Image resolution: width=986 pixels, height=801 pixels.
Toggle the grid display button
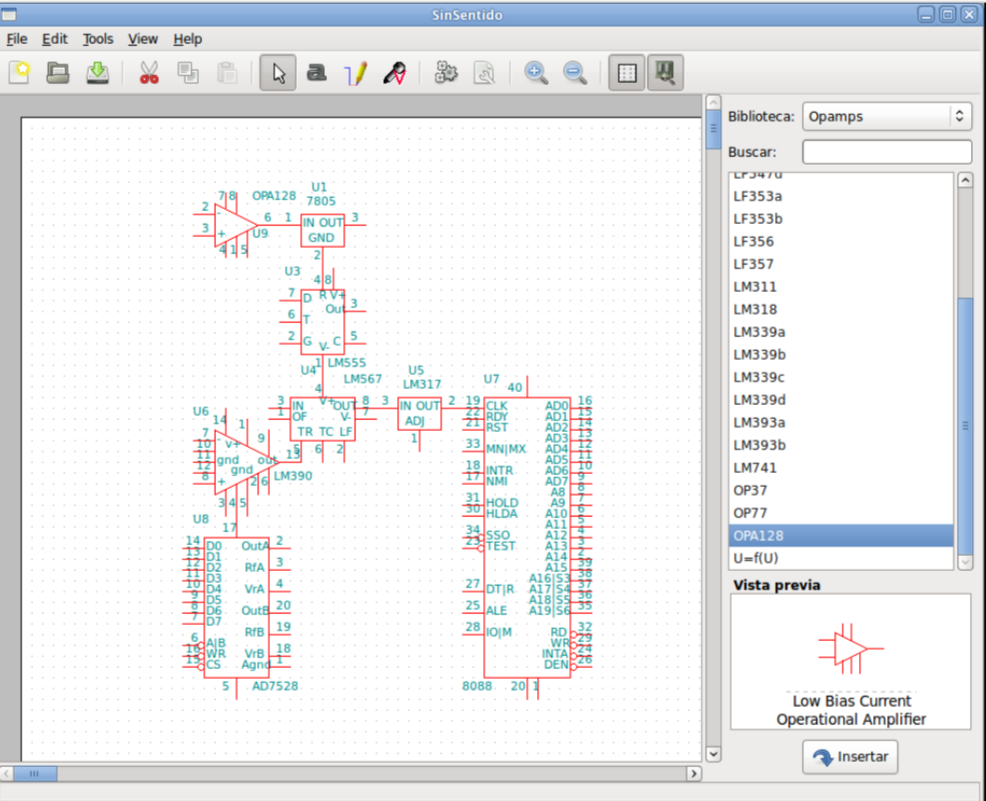(626, 72)
